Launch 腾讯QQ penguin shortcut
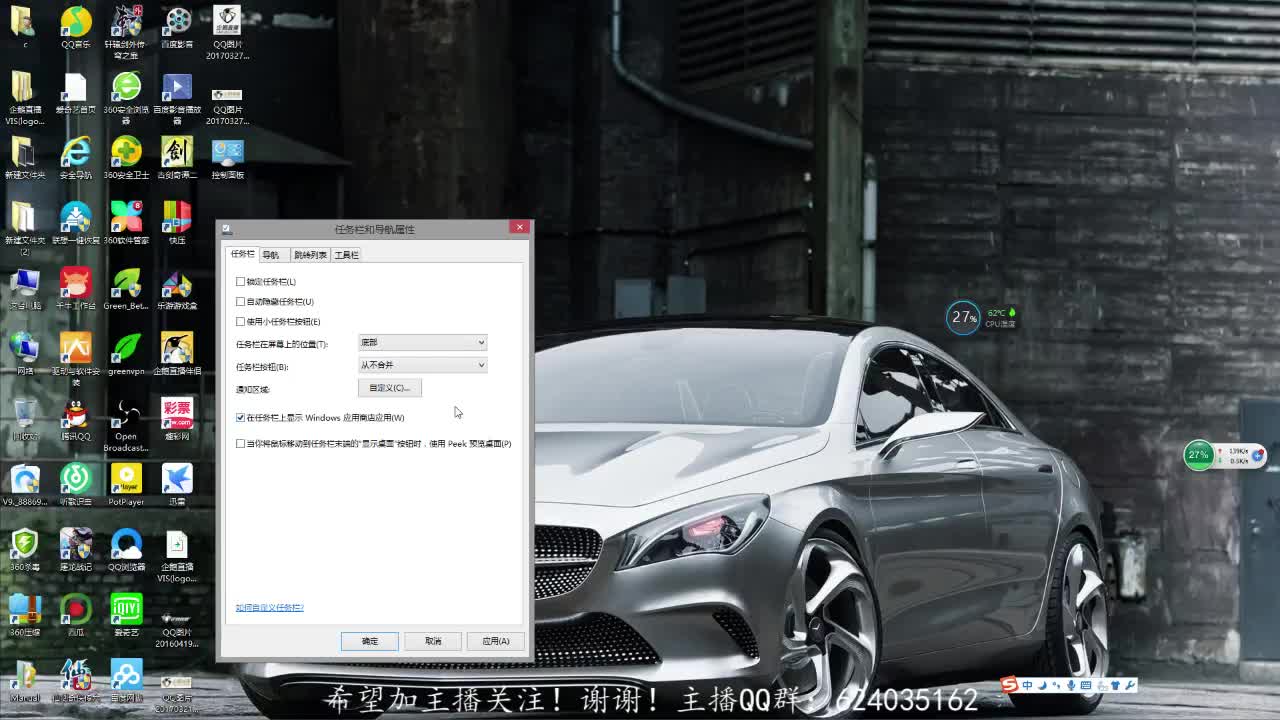The height and width of the screenshot is (720, 1280). [75, 414]
